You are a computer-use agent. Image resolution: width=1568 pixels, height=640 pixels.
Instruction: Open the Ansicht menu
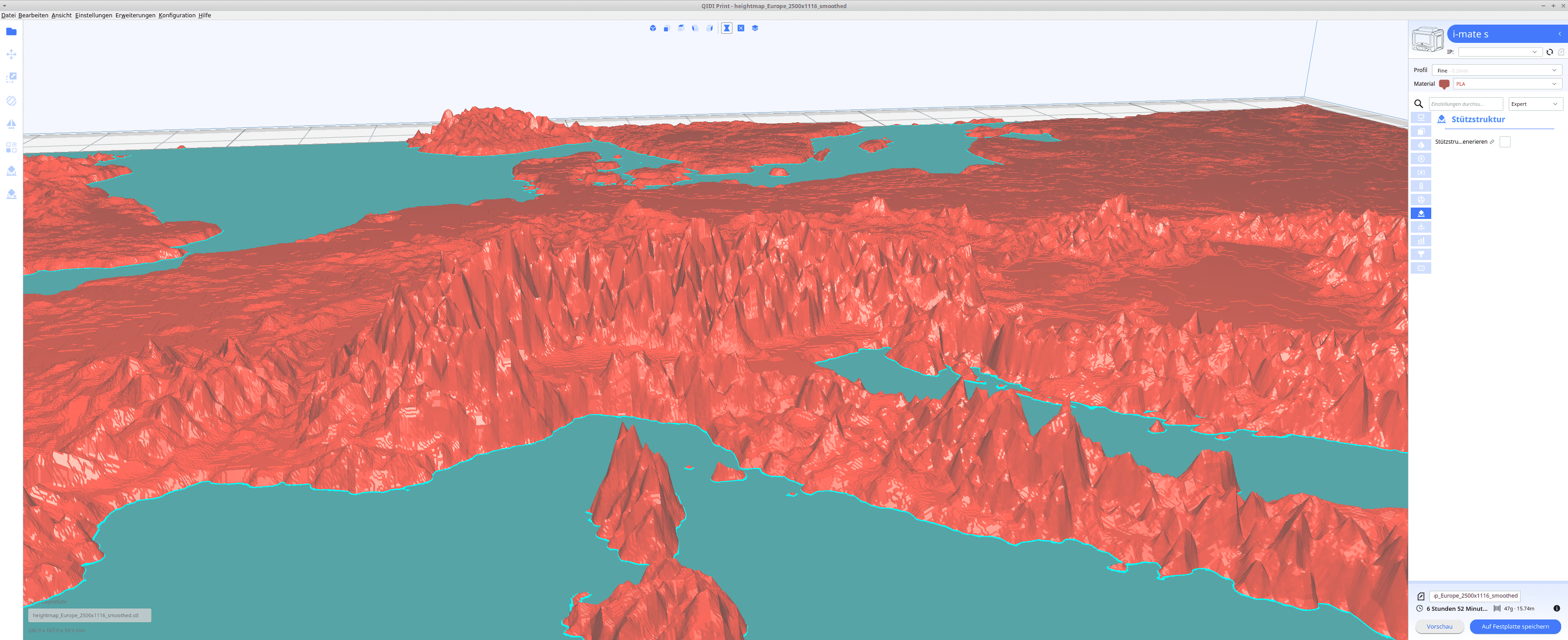[62, 15]
